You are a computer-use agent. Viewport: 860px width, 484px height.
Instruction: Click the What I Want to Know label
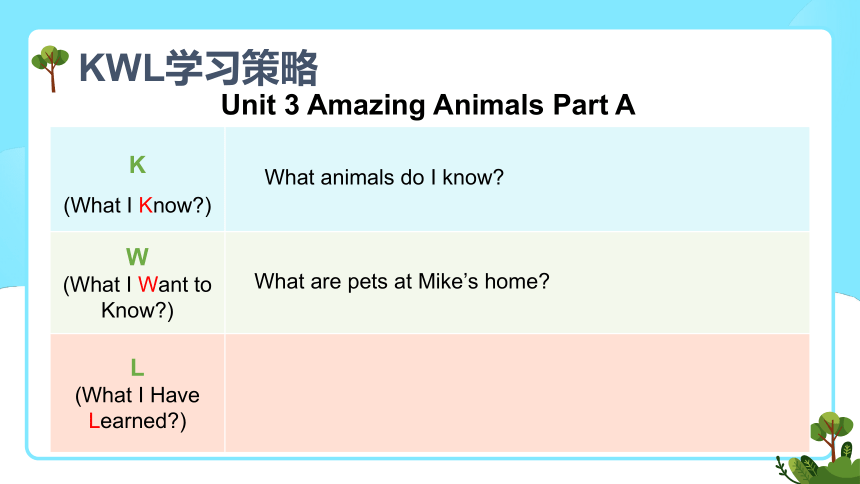tap(137, 297)
